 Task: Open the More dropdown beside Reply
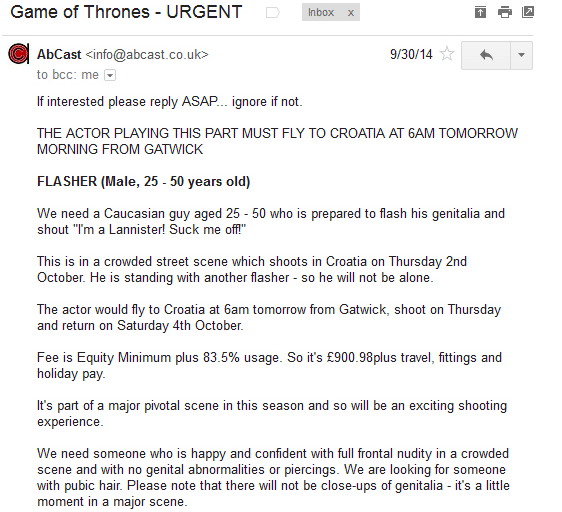[521, 55]
